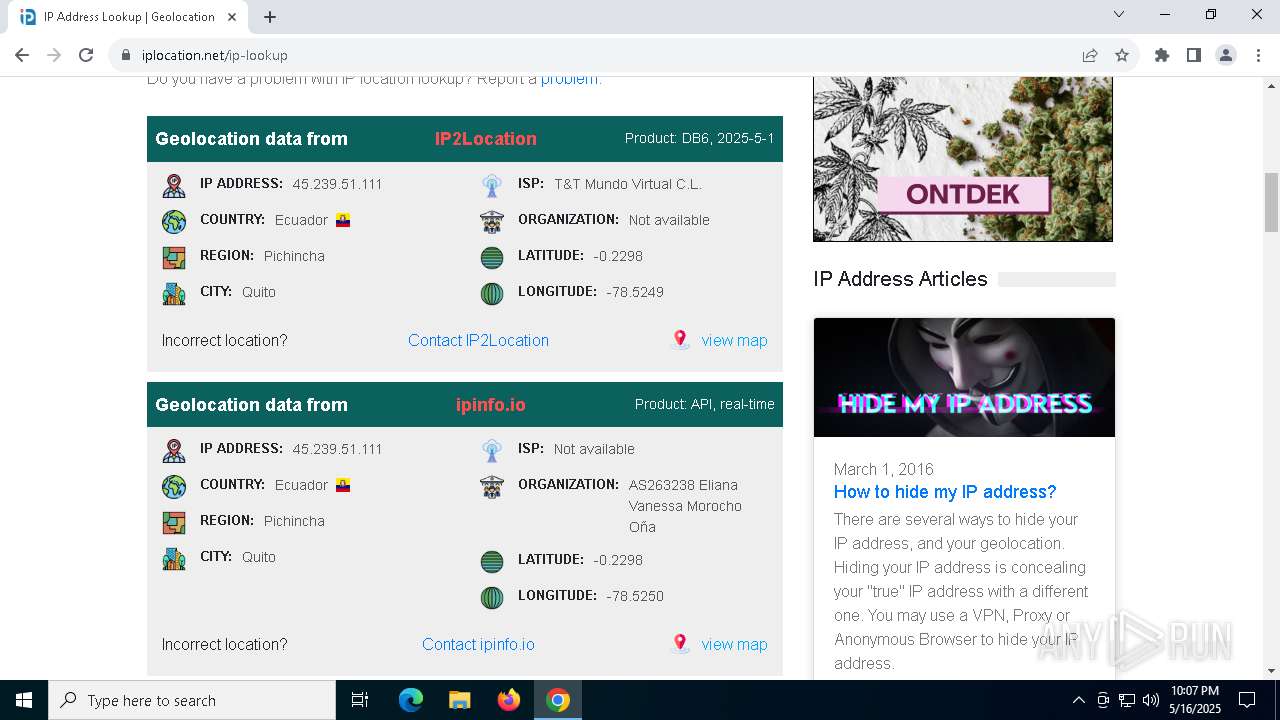Open the Hide My IP Address article image
1280x720 pixels.
964,377
